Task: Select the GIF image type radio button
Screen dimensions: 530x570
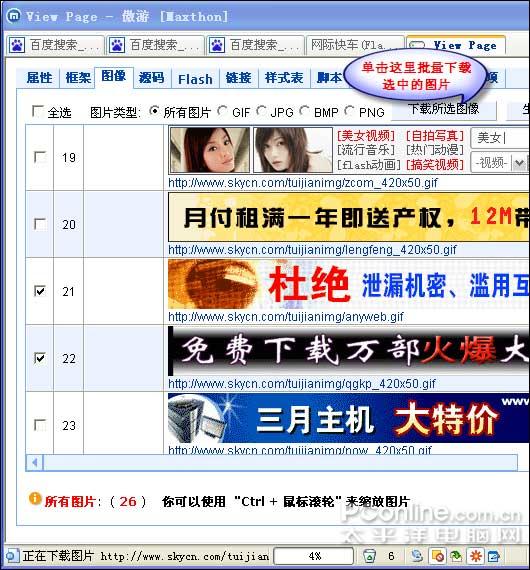Action: click(x=222, y=111)
